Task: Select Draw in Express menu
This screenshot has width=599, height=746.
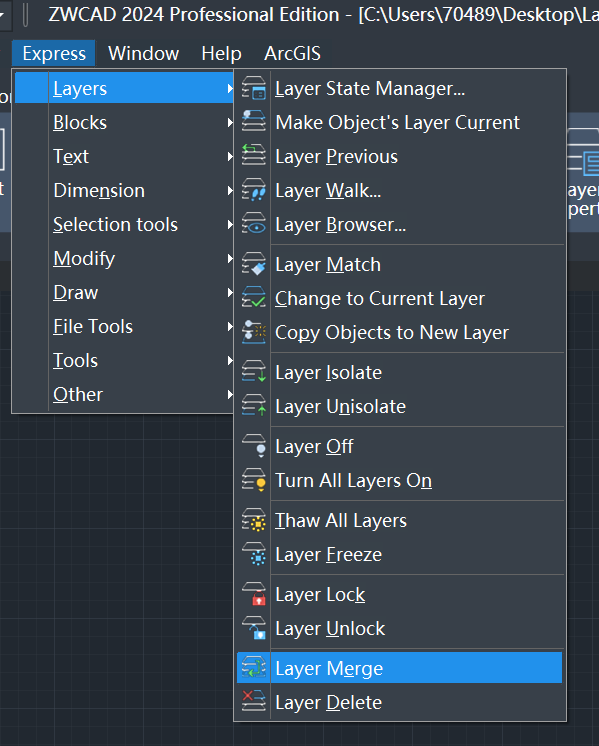Action: tap(125, 293)
